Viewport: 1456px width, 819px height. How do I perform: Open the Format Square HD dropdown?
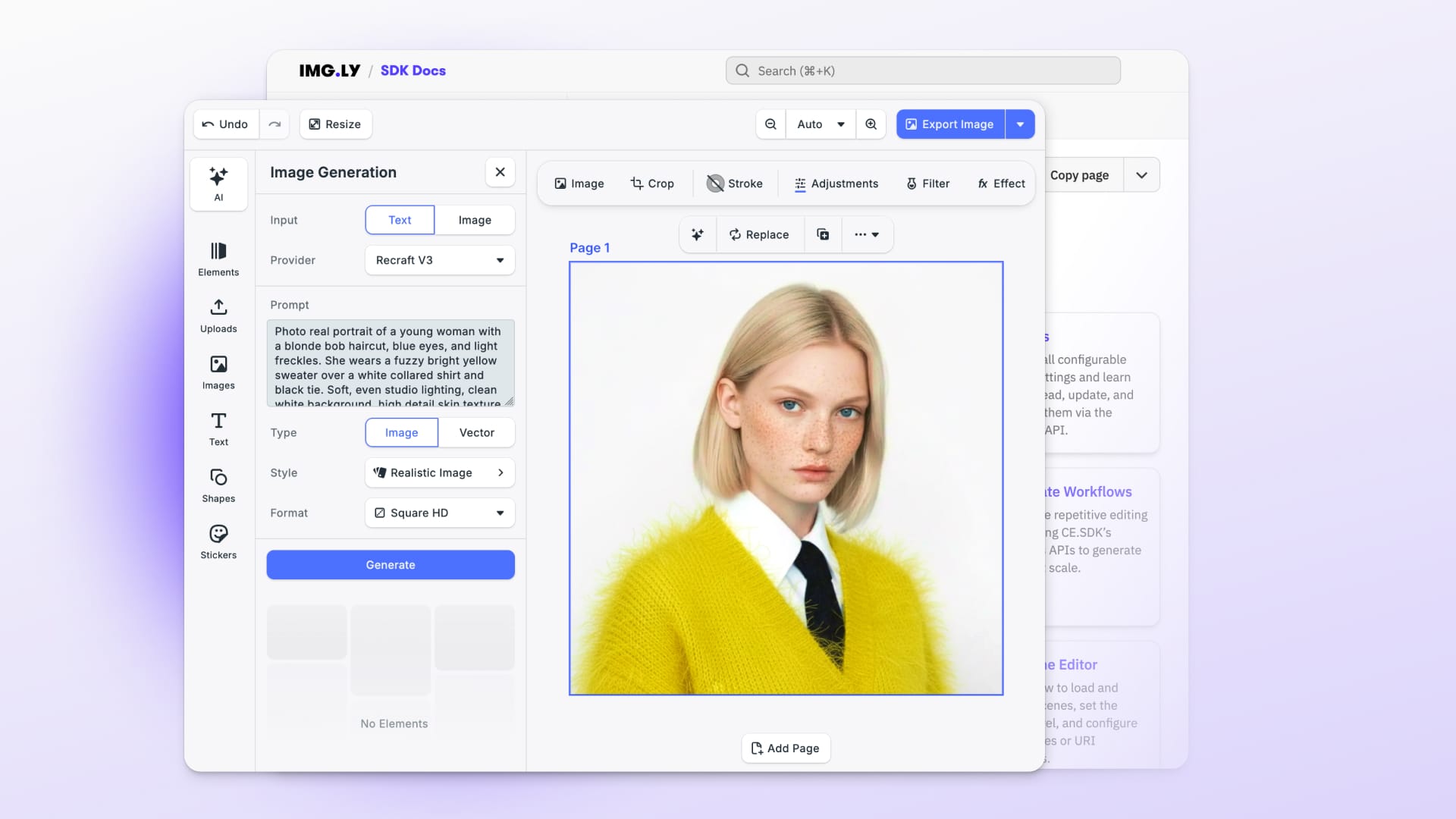[440, 513]
